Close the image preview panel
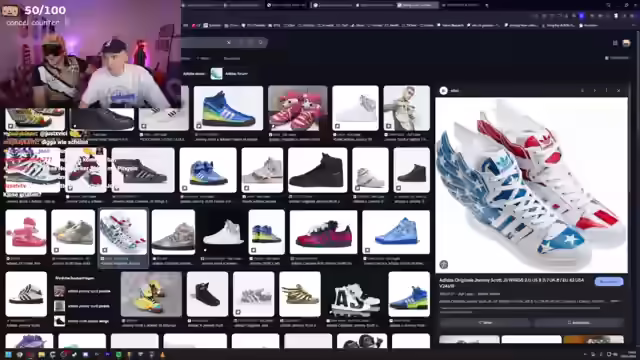The width and height of the screenshot is (640, 360). point(619,90)
